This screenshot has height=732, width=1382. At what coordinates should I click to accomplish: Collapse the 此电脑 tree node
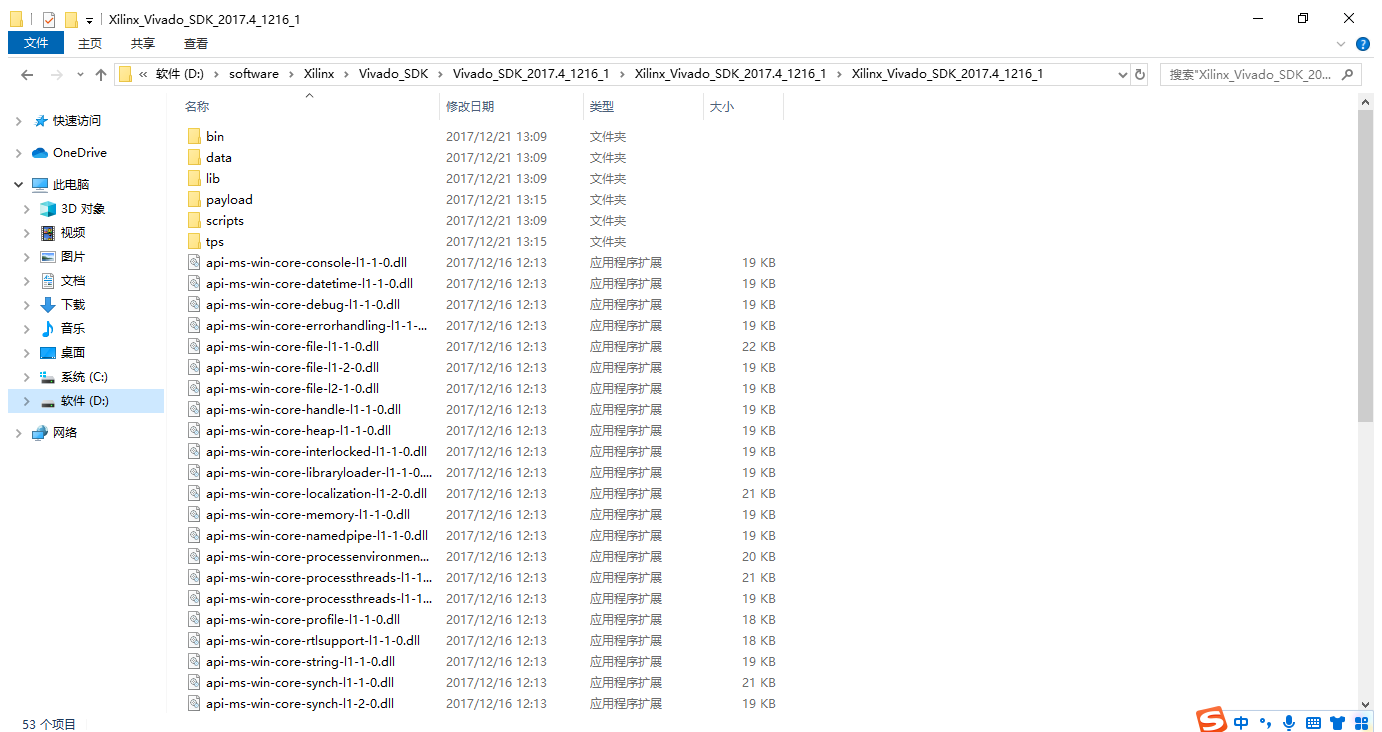[x=18, y=185]
